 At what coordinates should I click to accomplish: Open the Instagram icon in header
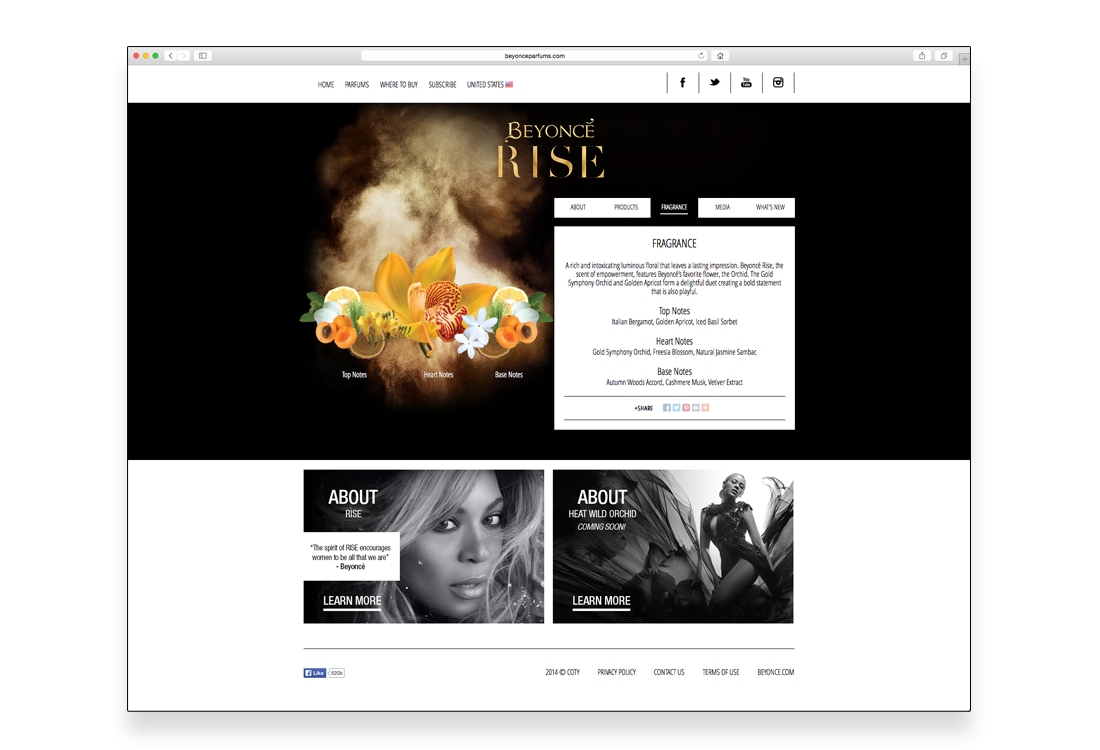click(778, 83)
